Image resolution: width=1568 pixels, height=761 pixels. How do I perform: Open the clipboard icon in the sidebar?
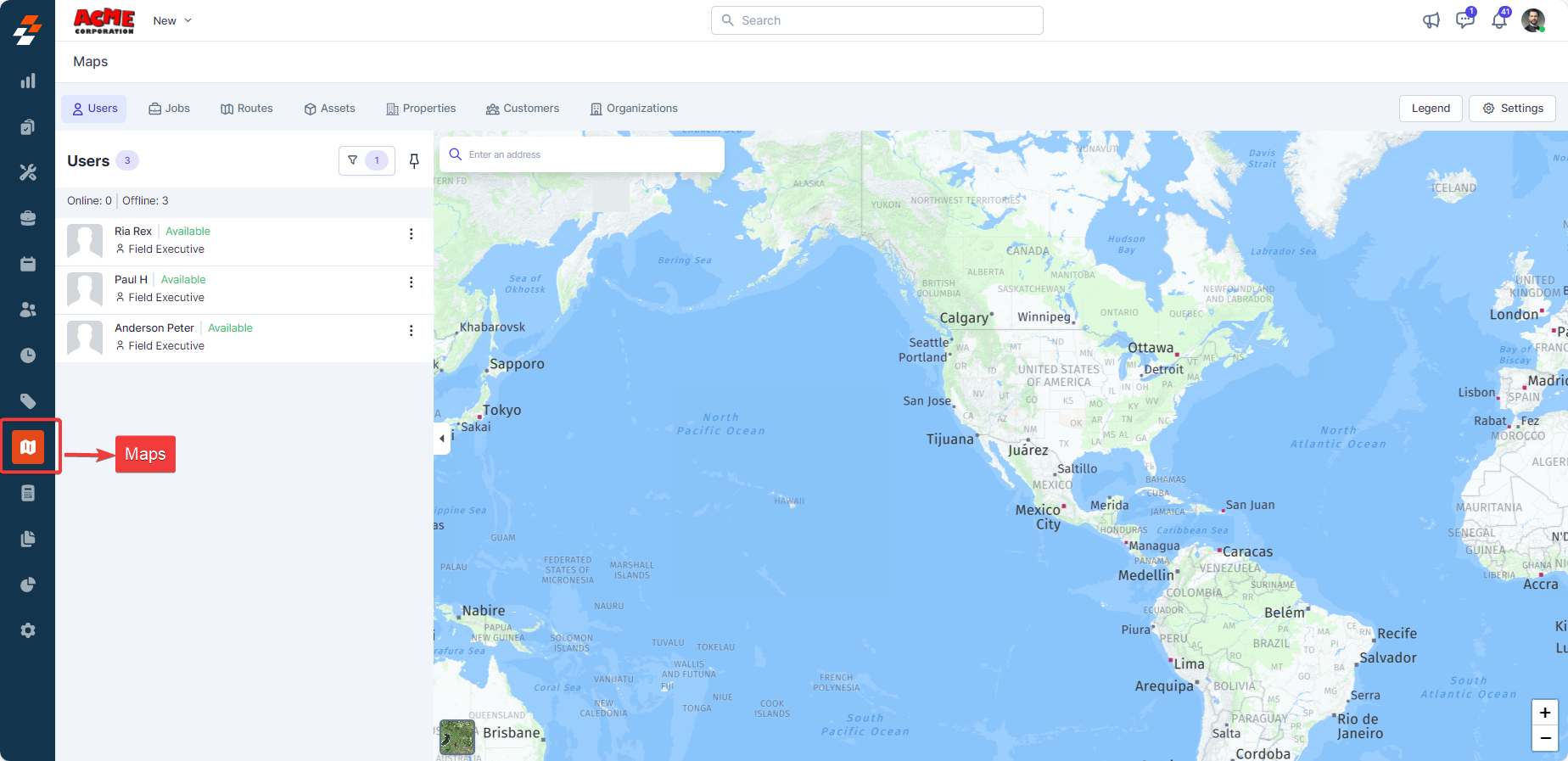[28, 126]
